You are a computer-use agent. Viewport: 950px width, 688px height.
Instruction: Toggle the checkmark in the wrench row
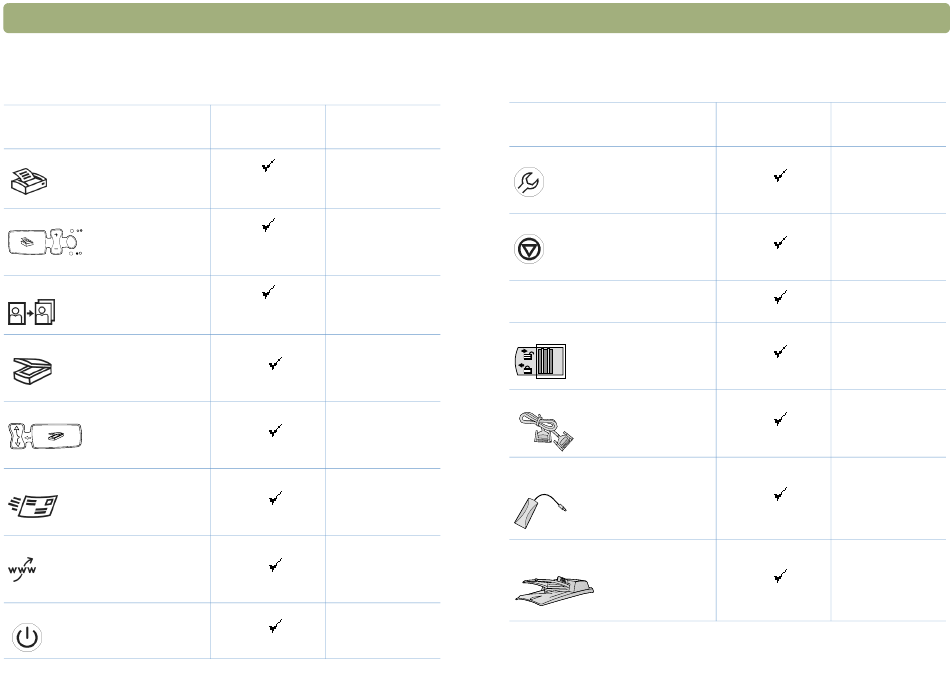click(780, 175)
